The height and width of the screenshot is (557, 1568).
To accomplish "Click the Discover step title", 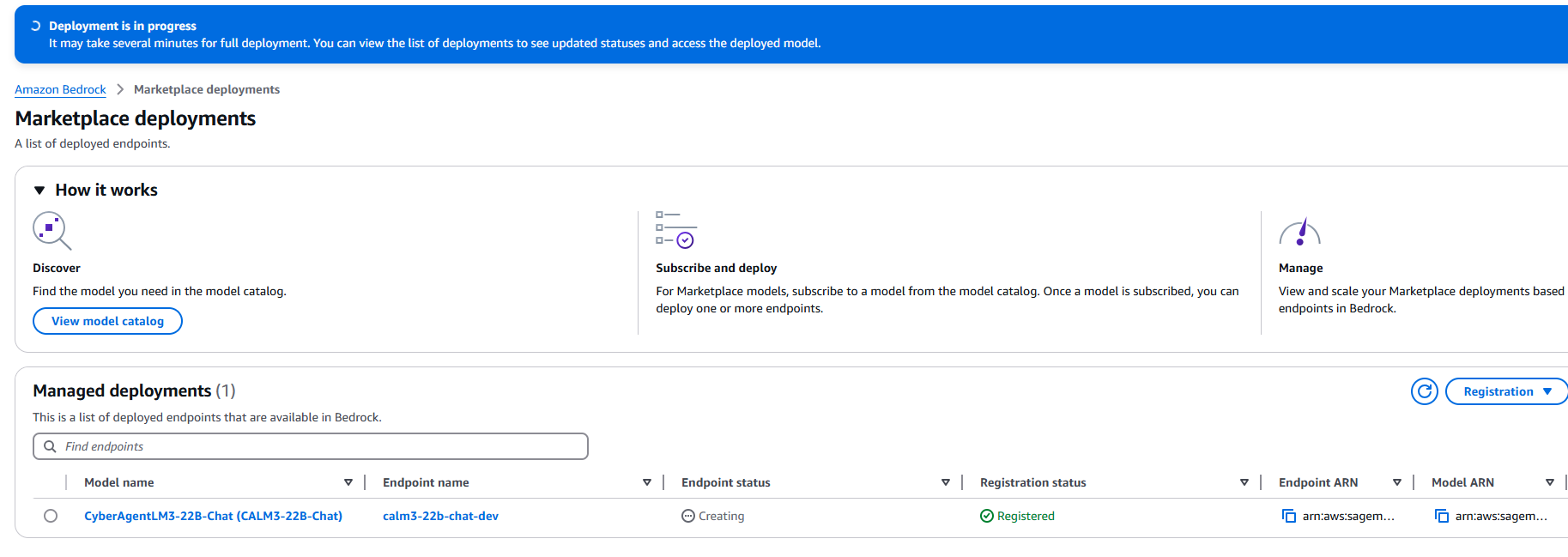I will tap(57, 268).
